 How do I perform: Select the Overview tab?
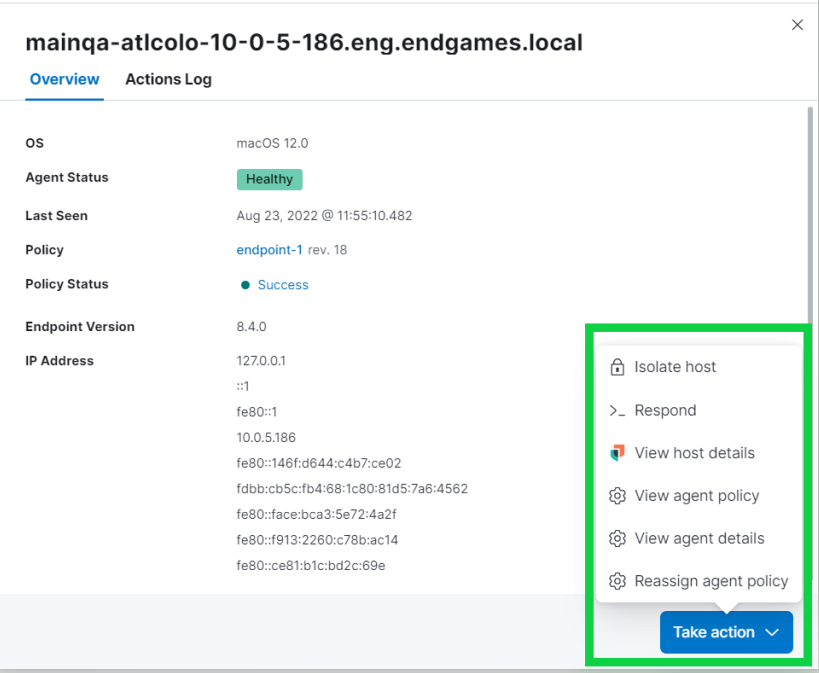click(x=64, y=79)
